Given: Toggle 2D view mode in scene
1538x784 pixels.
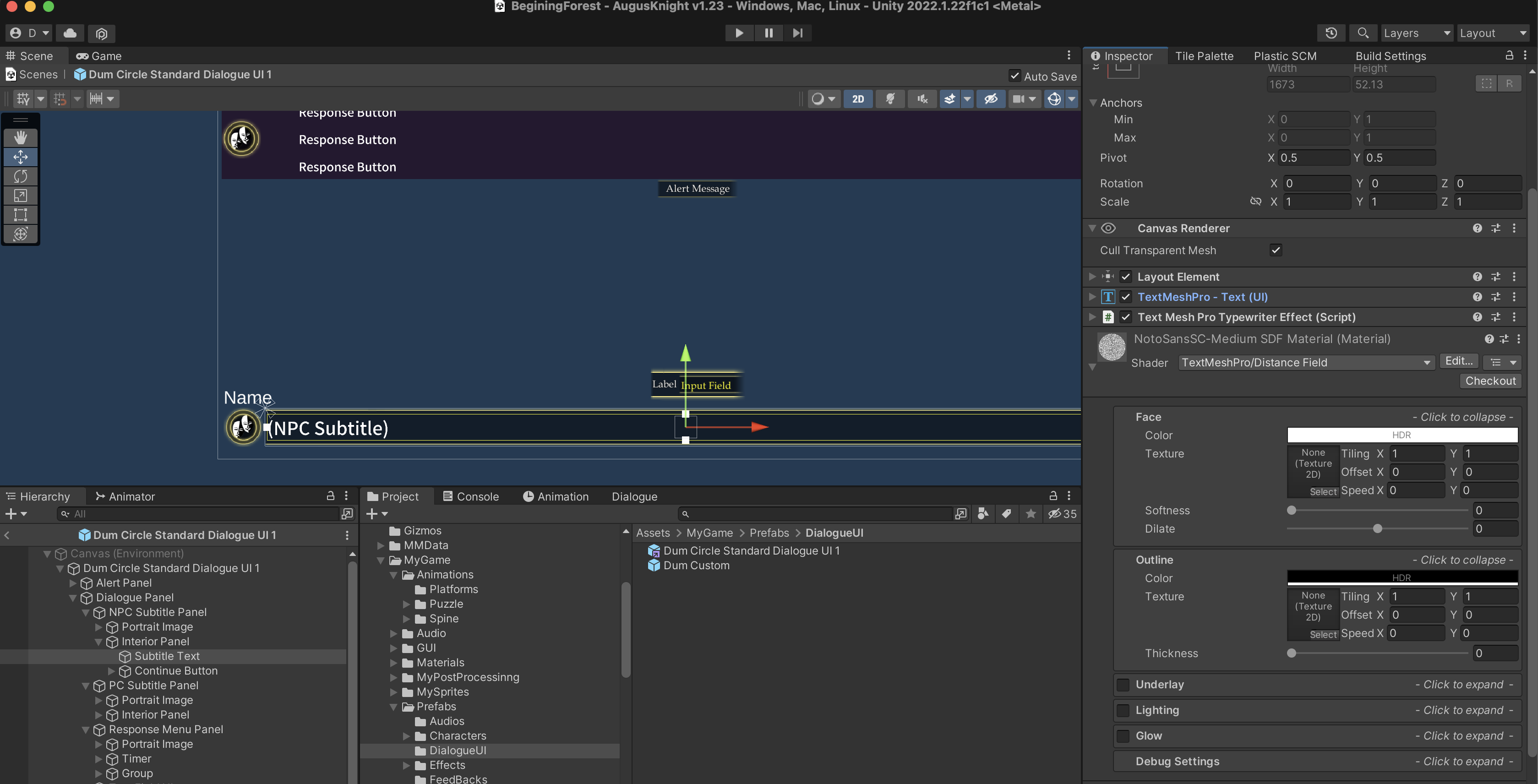Looking at the screenshot, I should click(x=858, y=98).
